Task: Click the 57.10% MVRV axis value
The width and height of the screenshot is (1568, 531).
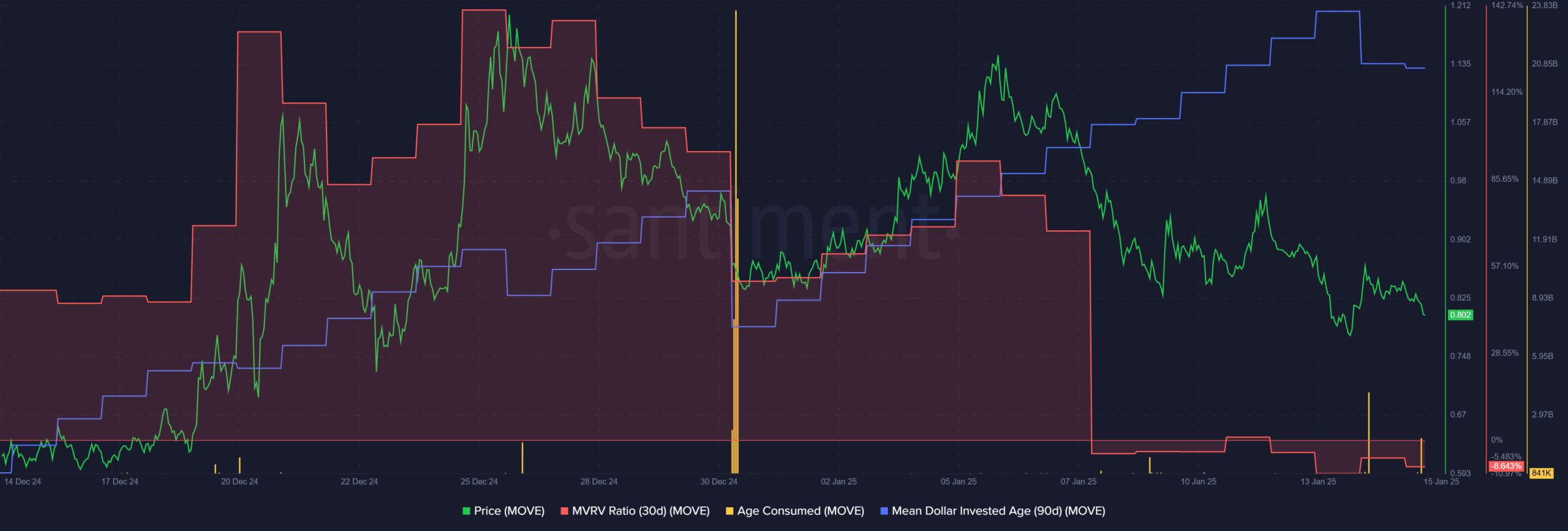Action: [1505, 266]
